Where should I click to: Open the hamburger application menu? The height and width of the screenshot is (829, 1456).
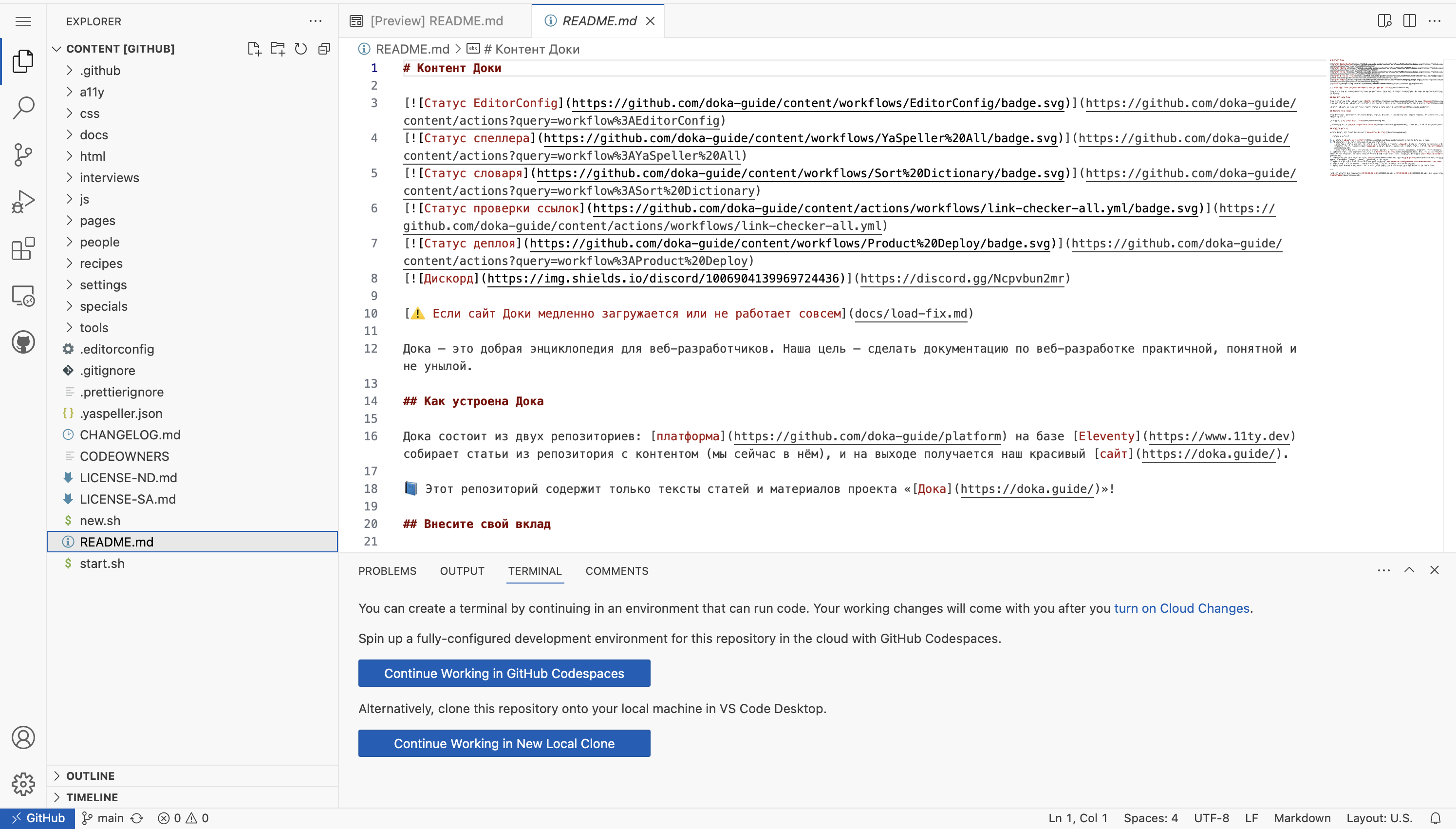(23, 21)
